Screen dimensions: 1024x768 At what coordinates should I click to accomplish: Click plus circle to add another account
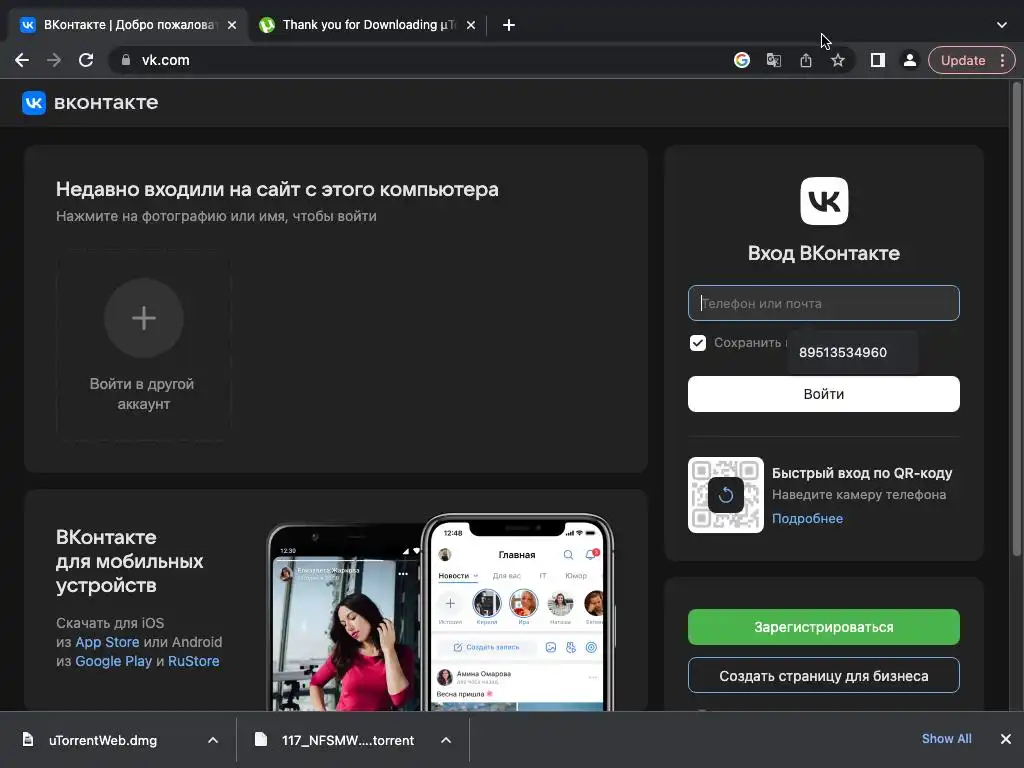click(144, 318)
